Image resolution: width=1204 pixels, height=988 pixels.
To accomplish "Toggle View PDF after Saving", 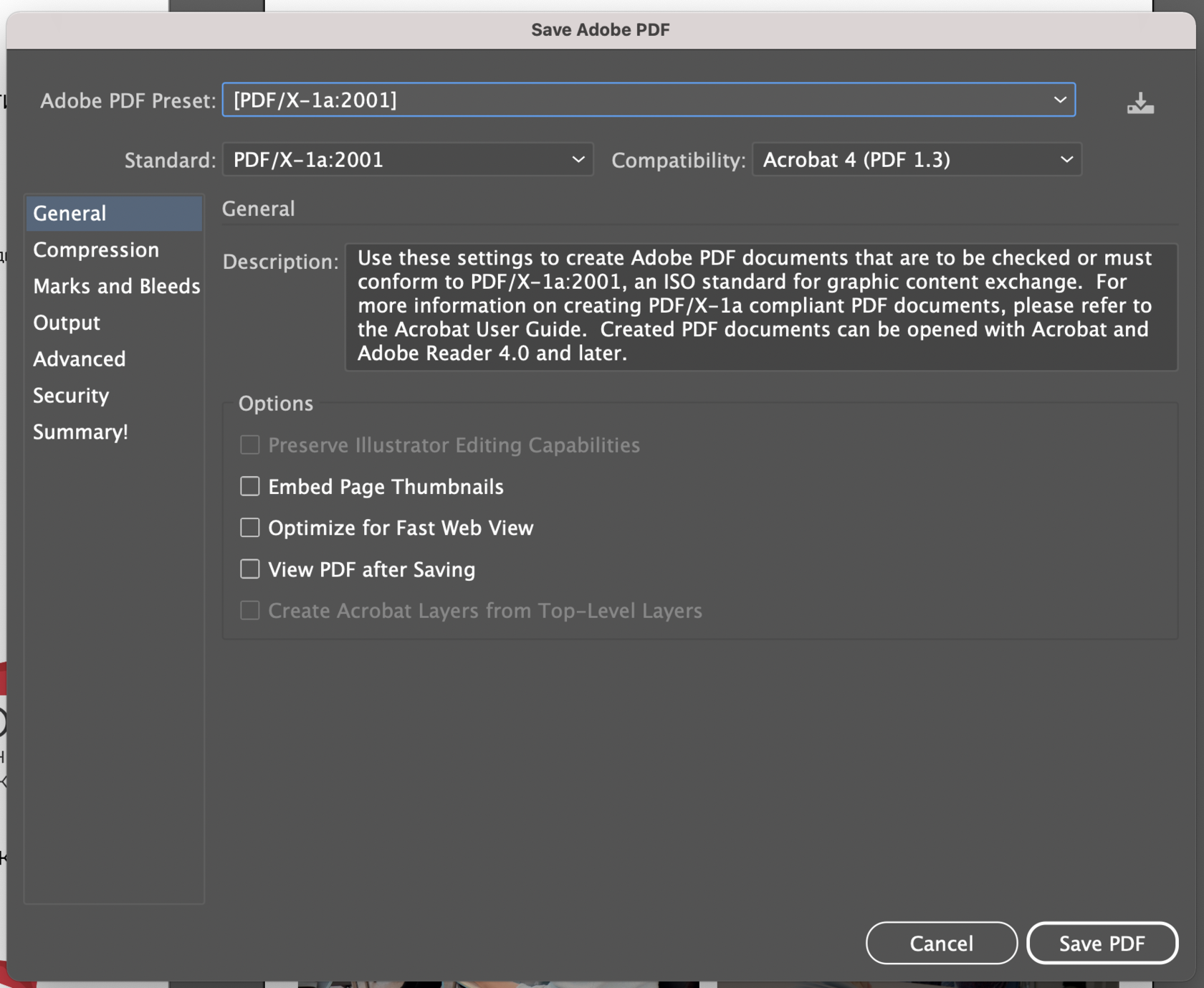I will [249, 569].
